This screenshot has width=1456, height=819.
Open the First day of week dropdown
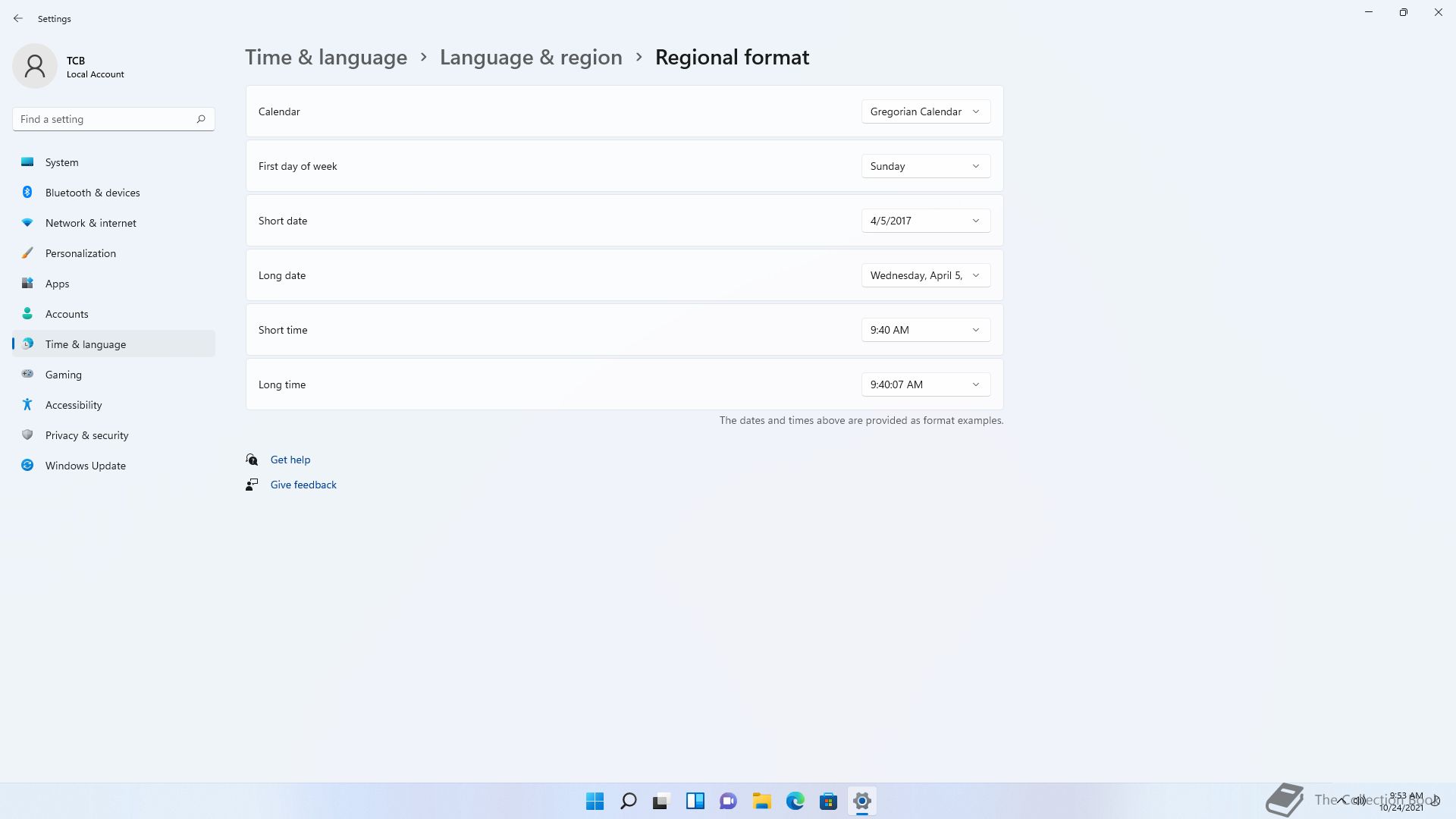coord(925,166)
